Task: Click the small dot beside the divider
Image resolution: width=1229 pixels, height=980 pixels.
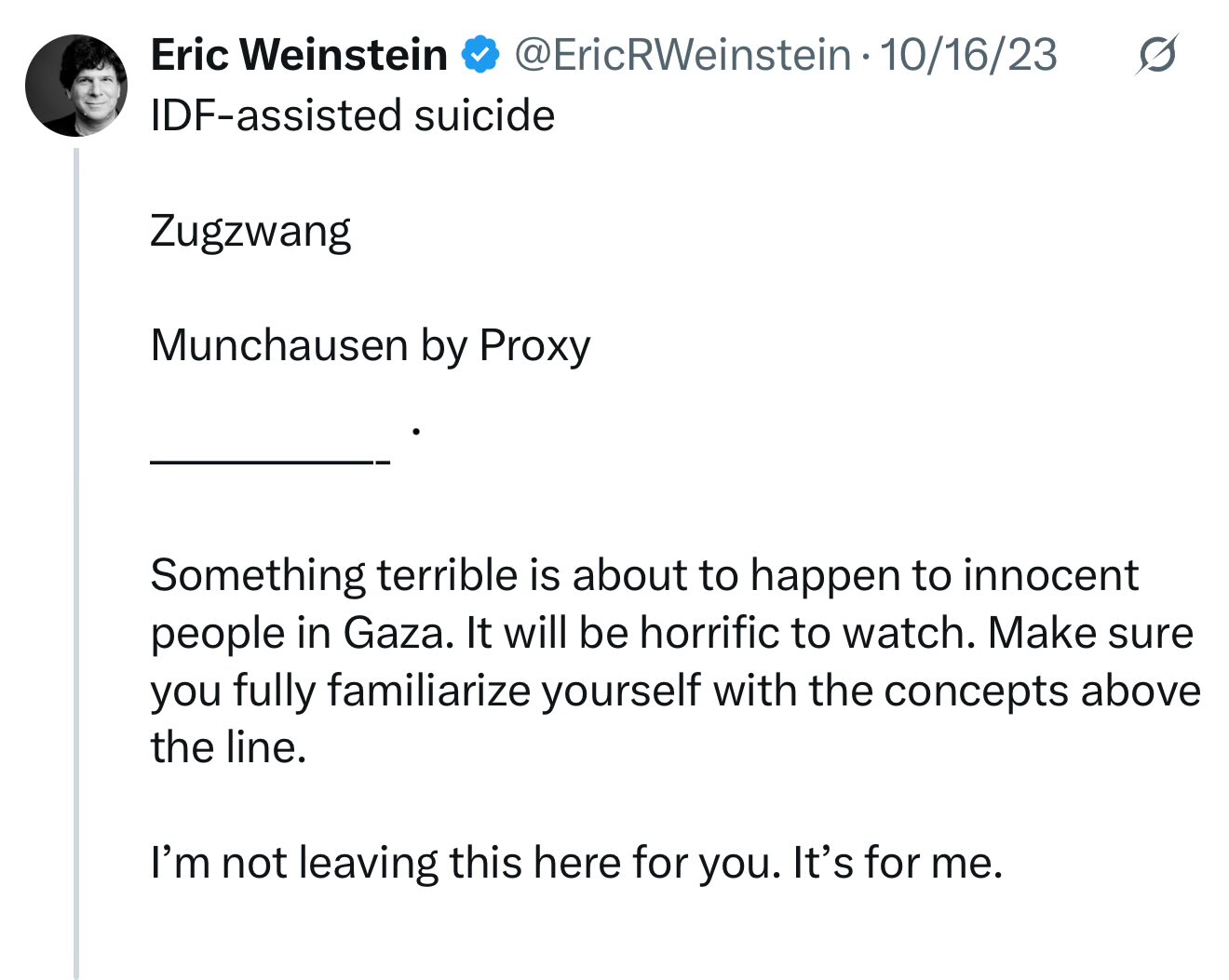Action: [416, 431]
